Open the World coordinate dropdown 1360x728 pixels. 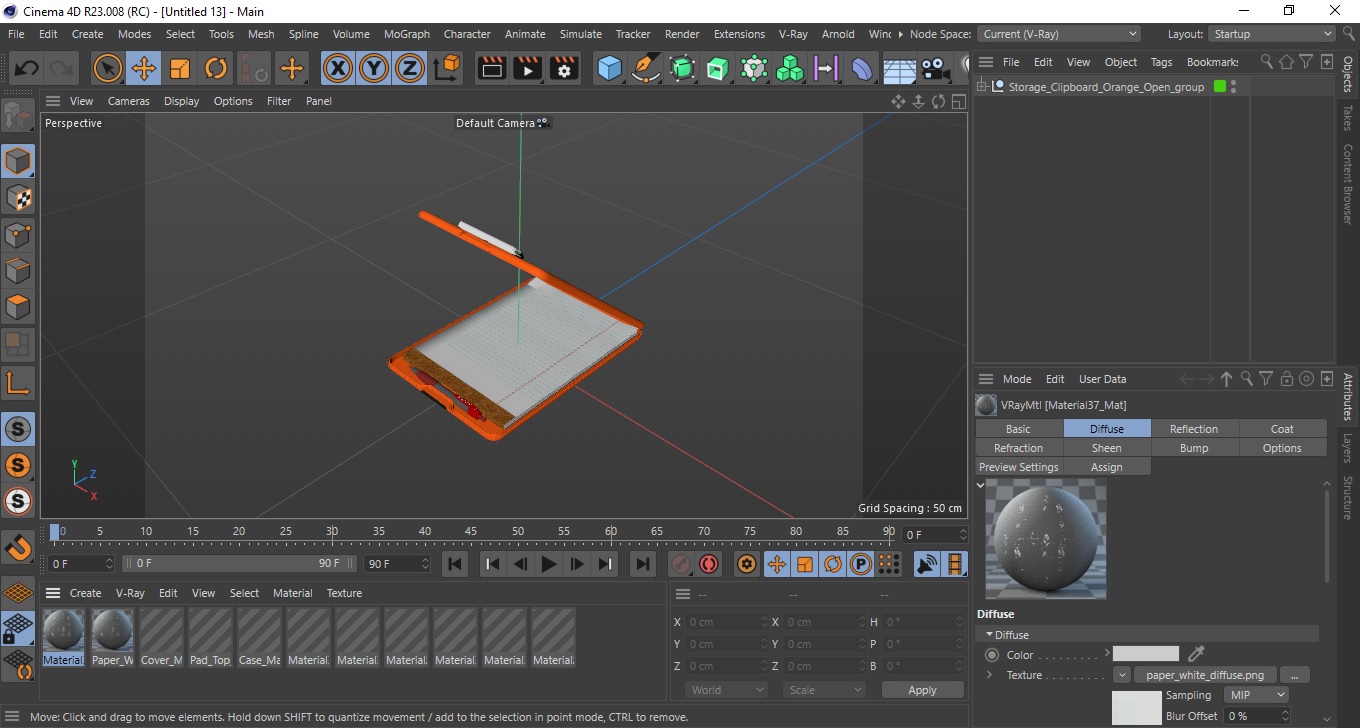click(727, 690)
